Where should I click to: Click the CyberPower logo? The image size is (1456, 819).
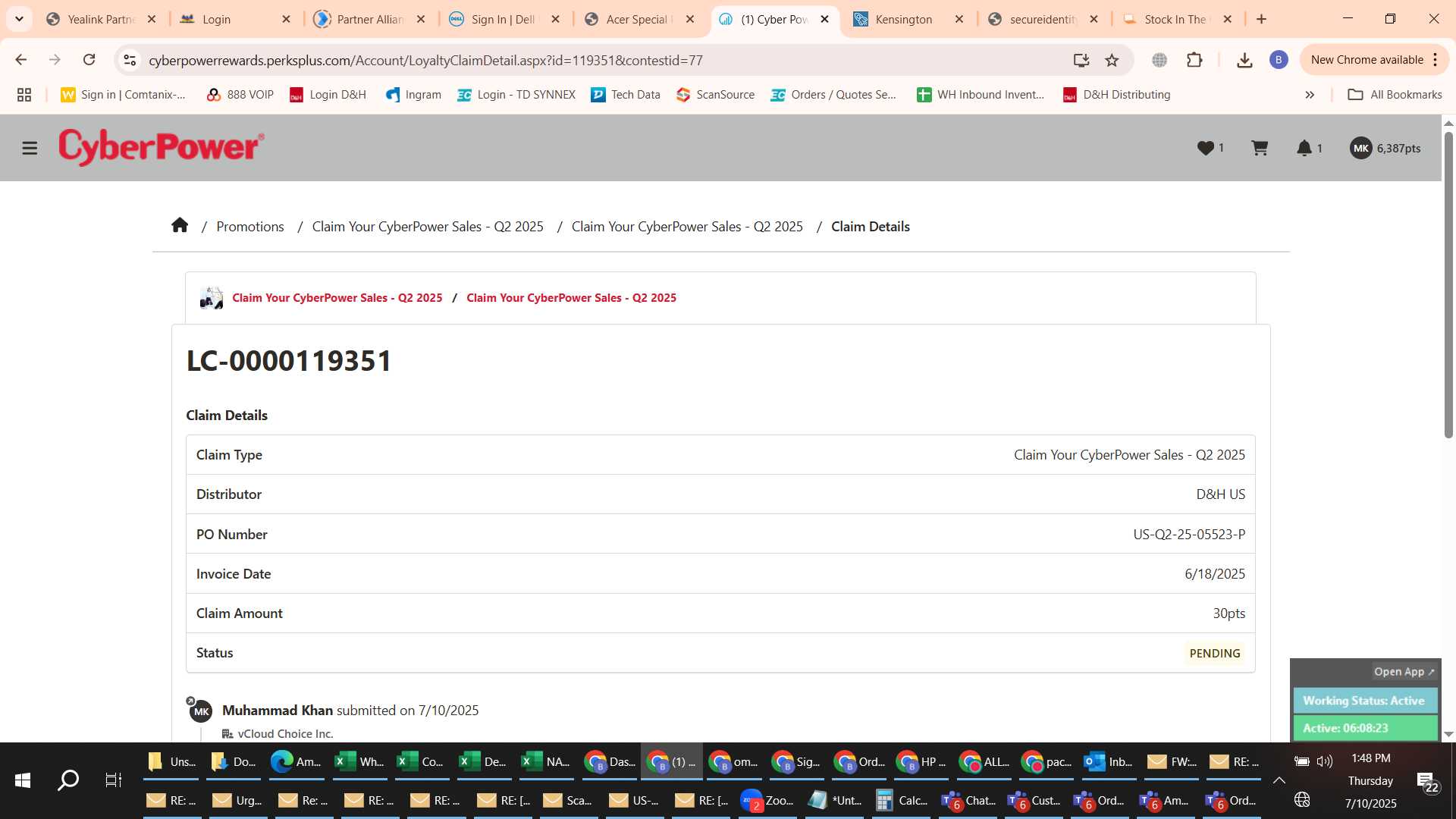tap(162, 147)
